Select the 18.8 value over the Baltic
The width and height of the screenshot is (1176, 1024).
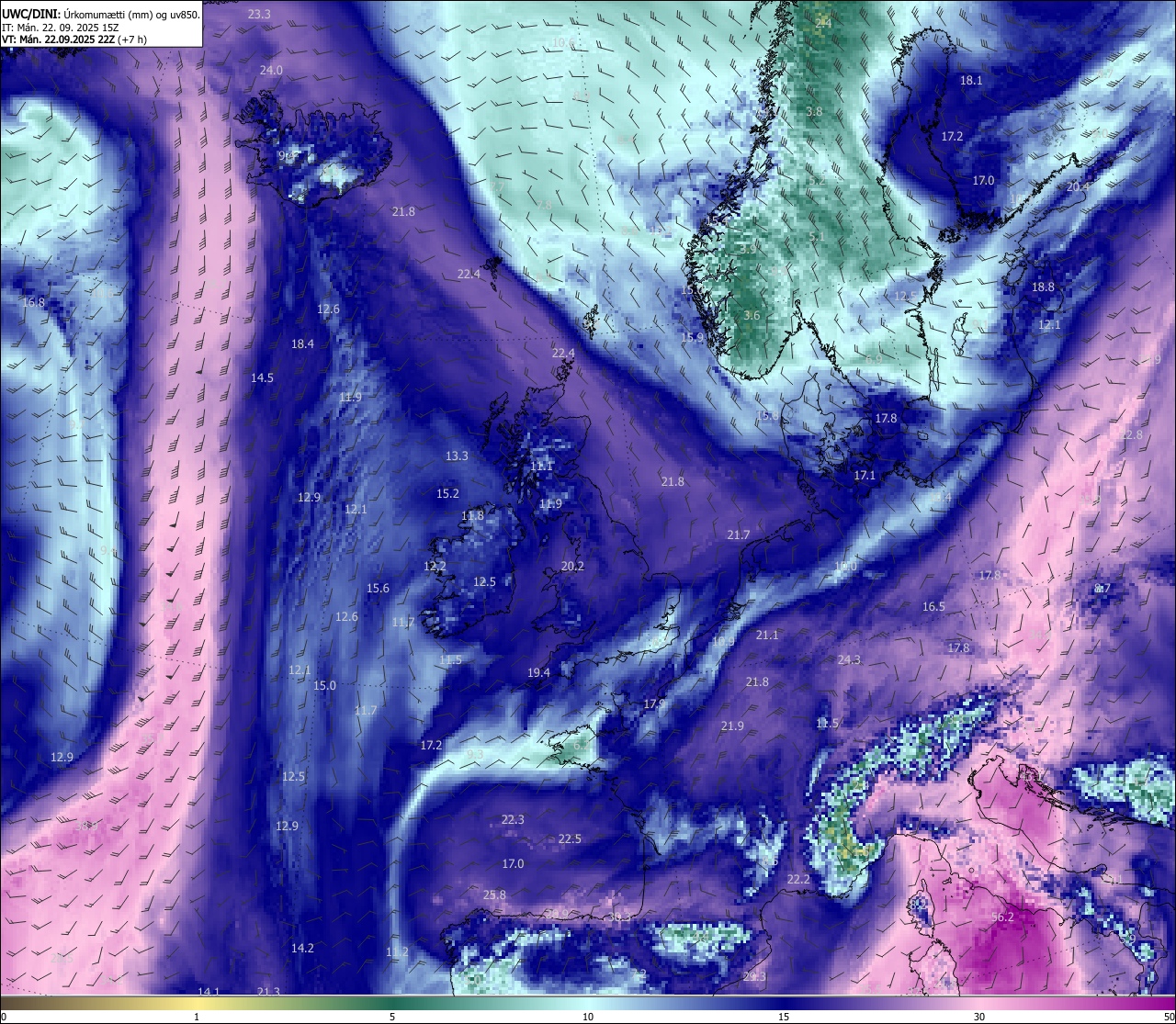tap(1043, 287)
